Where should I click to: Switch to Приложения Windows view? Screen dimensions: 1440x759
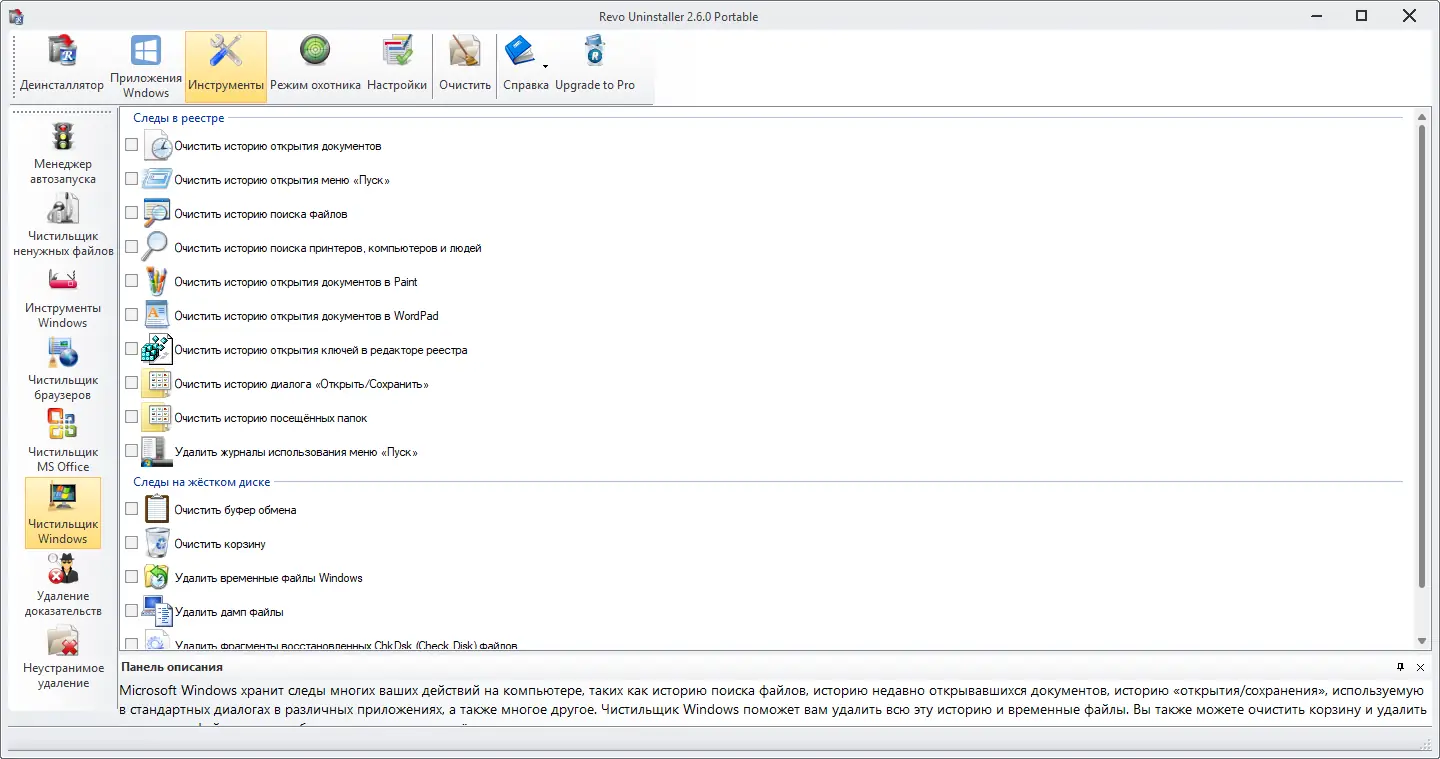pyautogui.click(x=146, y=66)
